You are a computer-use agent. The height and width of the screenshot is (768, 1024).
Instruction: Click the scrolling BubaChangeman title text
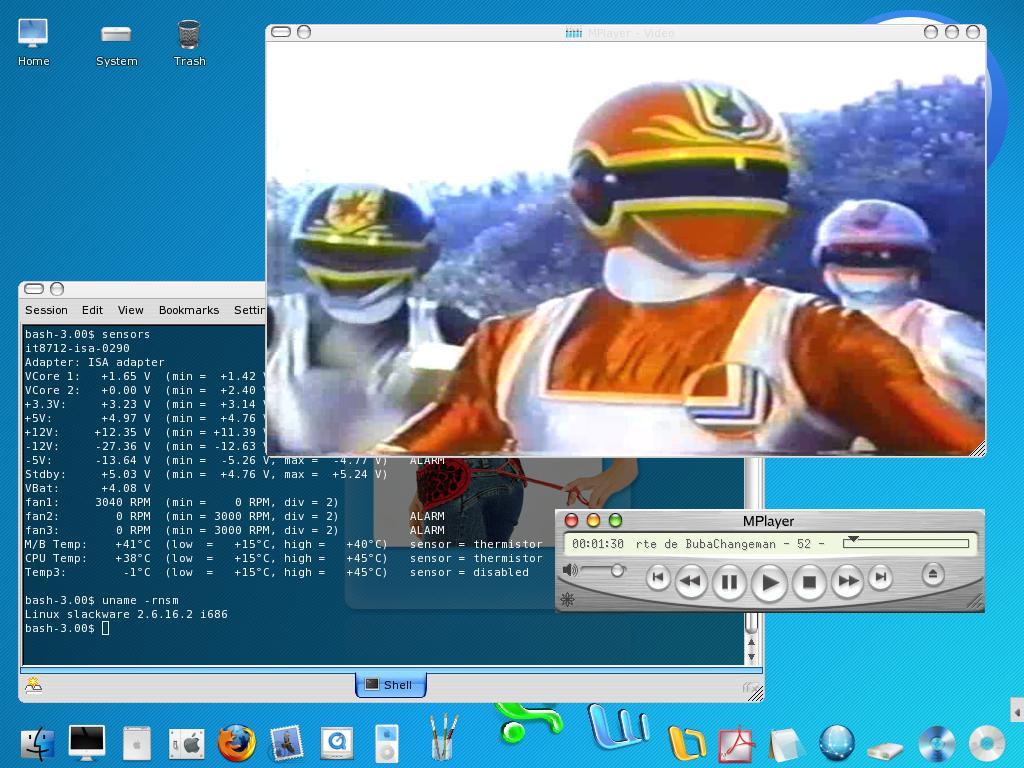tap(730, 544)
